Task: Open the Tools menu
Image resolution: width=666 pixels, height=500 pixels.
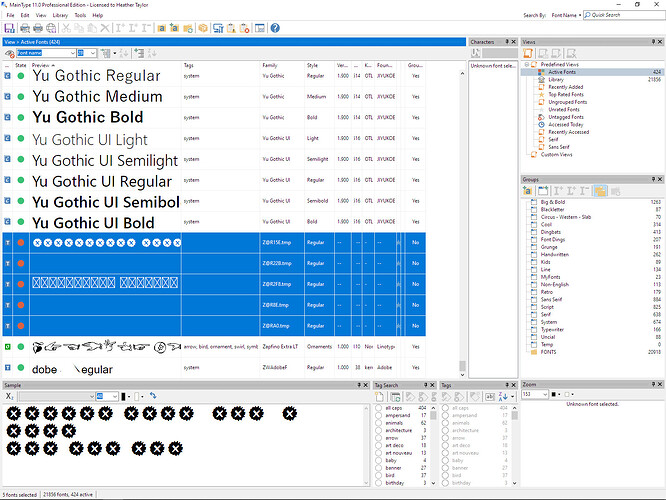Action: [80, 15]
